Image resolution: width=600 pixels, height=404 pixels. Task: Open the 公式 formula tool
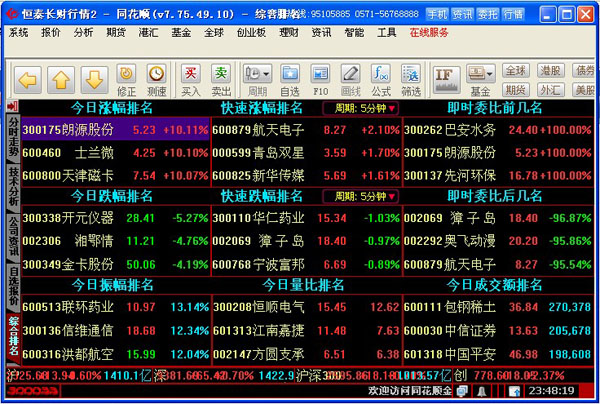coord(381,80)
